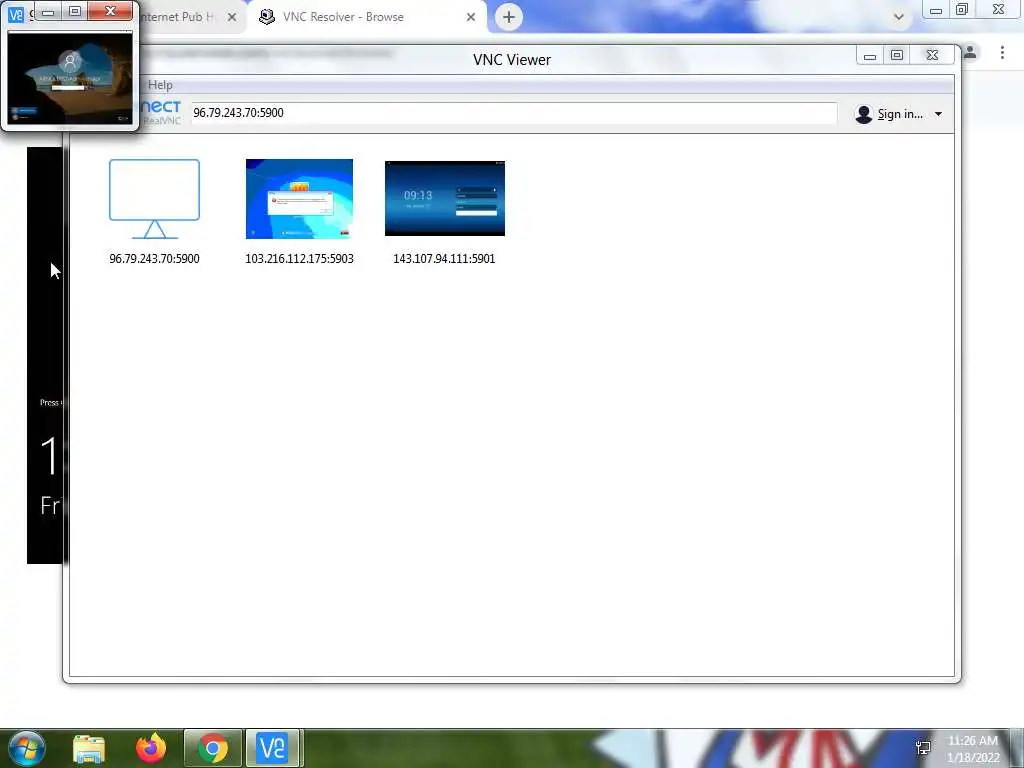Maximize the VNC Viewer window
Viewport: 1024px width, 768px height.
coord(897,56)
